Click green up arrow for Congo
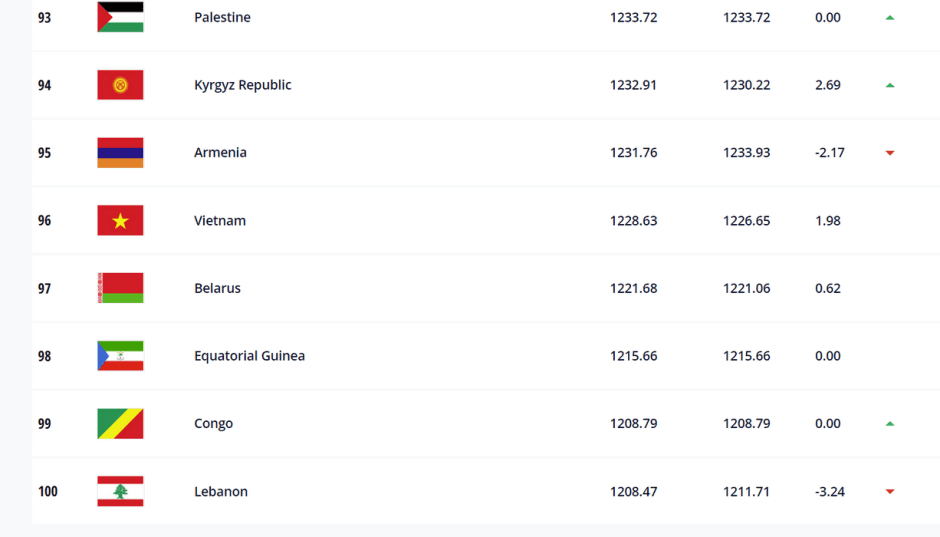The image size is (940, 537). pyautogui.click(x=889, y=424)
